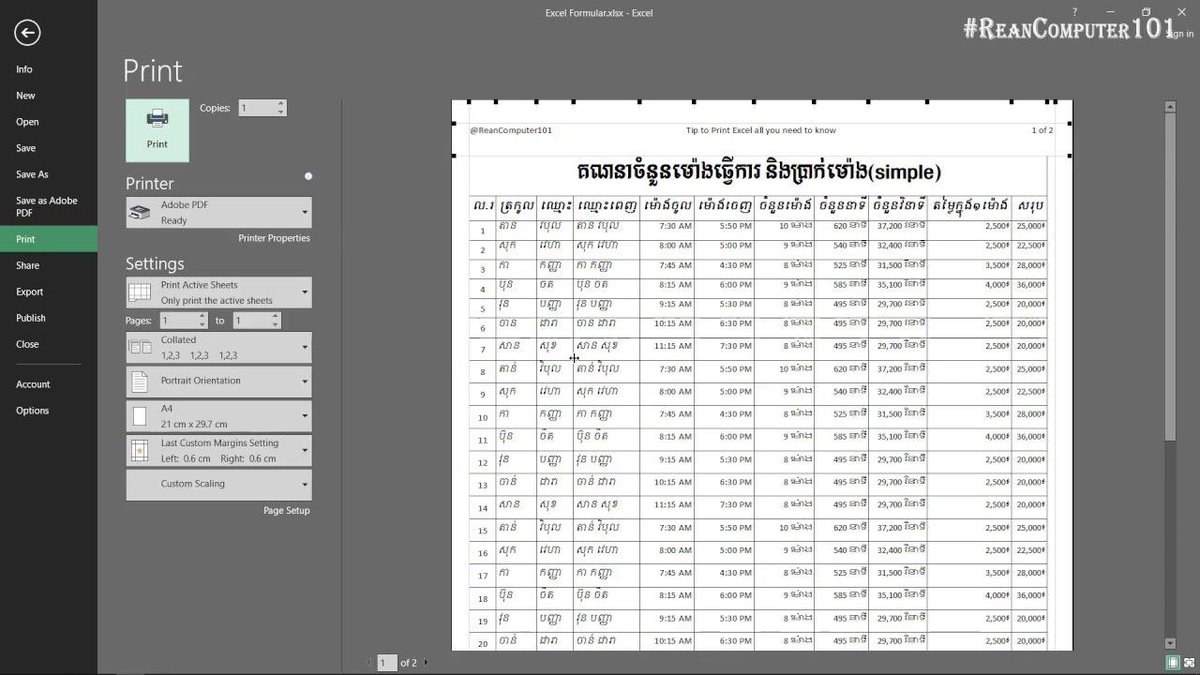Viewport: 1200px width, 675px height.
Task: Click the Back arrow to exit Print view
Action: 27,33
